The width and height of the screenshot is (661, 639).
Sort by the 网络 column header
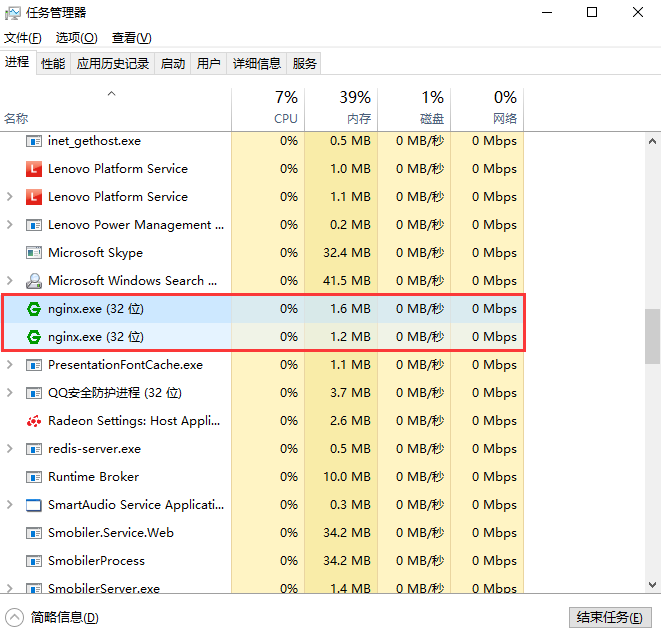click(487, 109)
